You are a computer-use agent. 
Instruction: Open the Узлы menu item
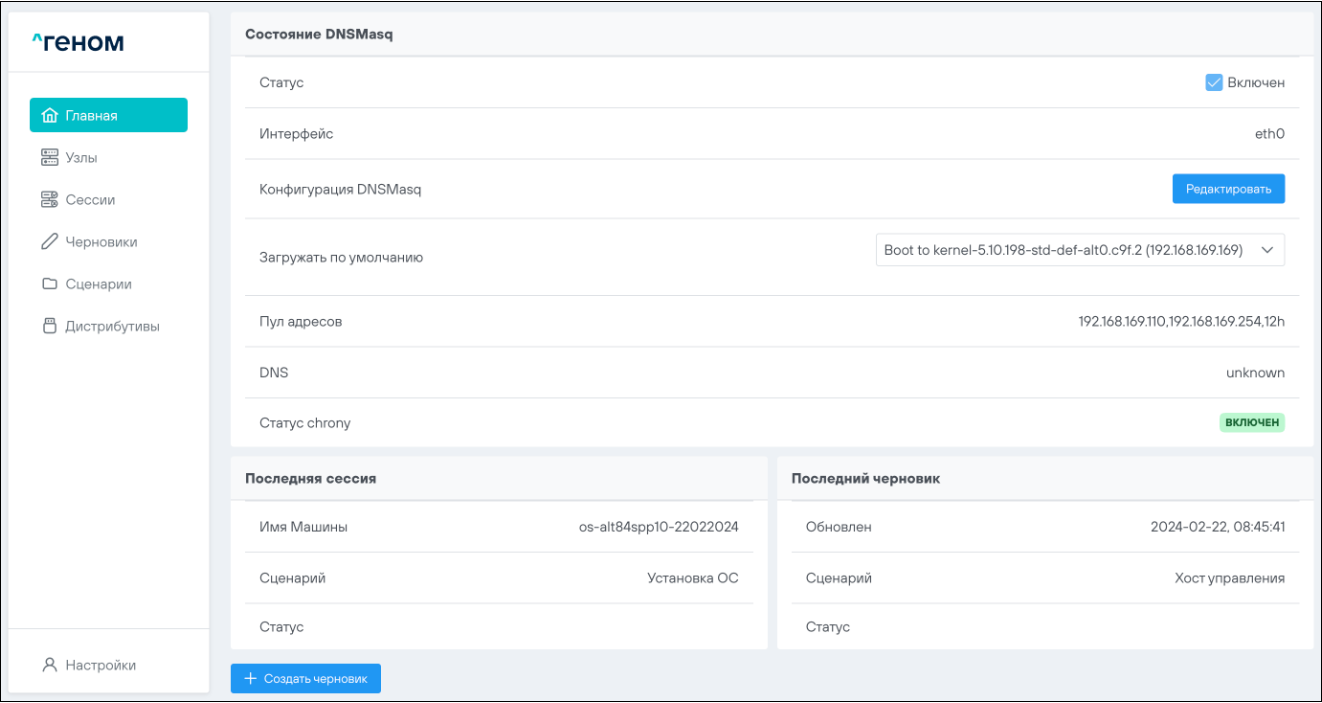click(81, 158)
